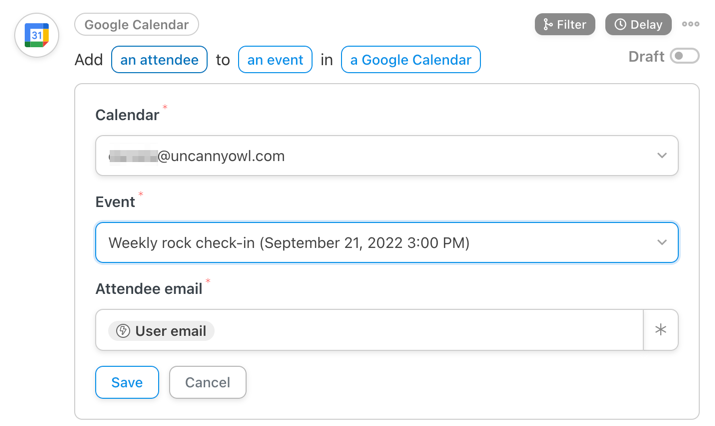Open the three-dot more options menu
The width and height of the screenshot is (715, 426).
click(x=690, y=24)
